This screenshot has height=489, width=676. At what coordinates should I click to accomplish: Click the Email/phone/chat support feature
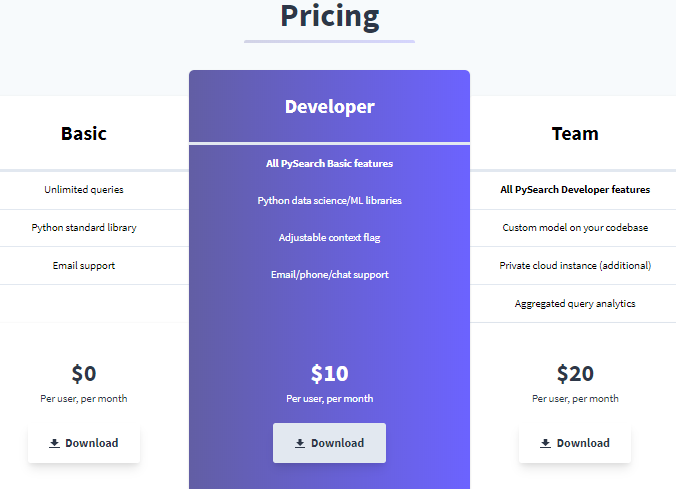click(x=329, y=275)
